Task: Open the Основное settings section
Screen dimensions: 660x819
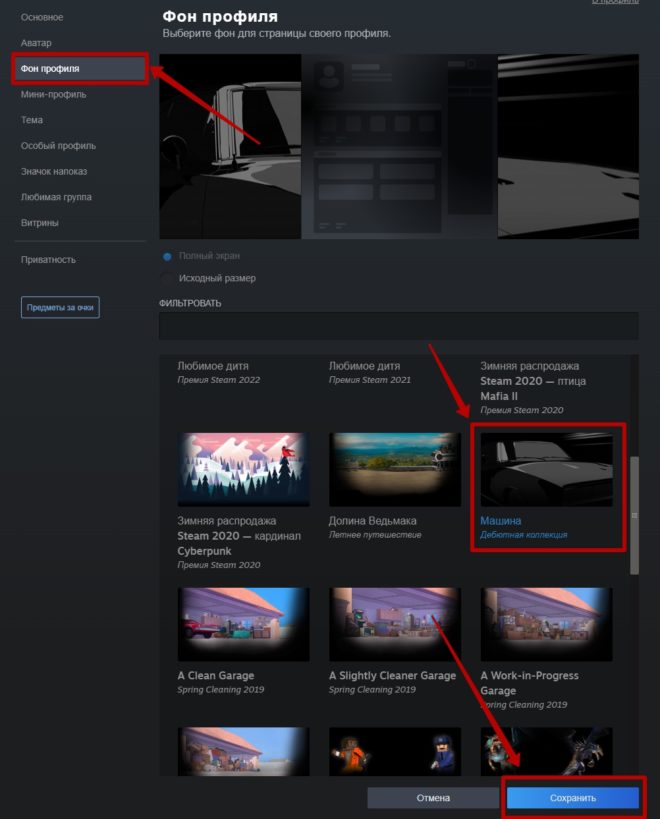Action: pos(42,17)
